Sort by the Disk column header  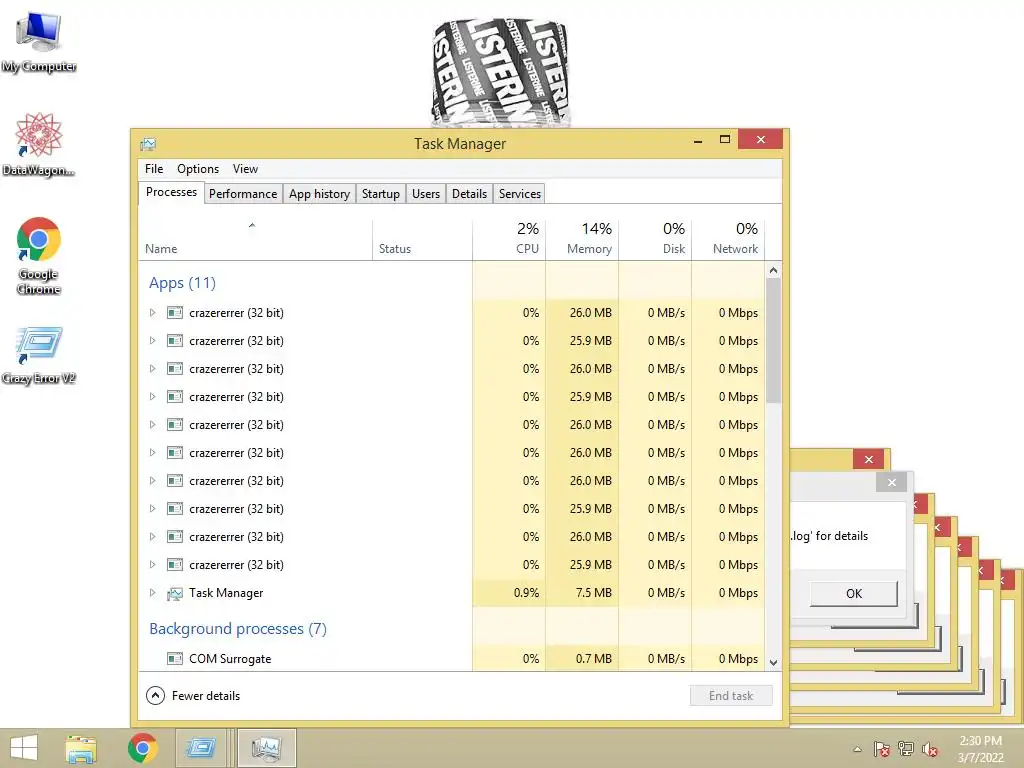tap(655, 239)
